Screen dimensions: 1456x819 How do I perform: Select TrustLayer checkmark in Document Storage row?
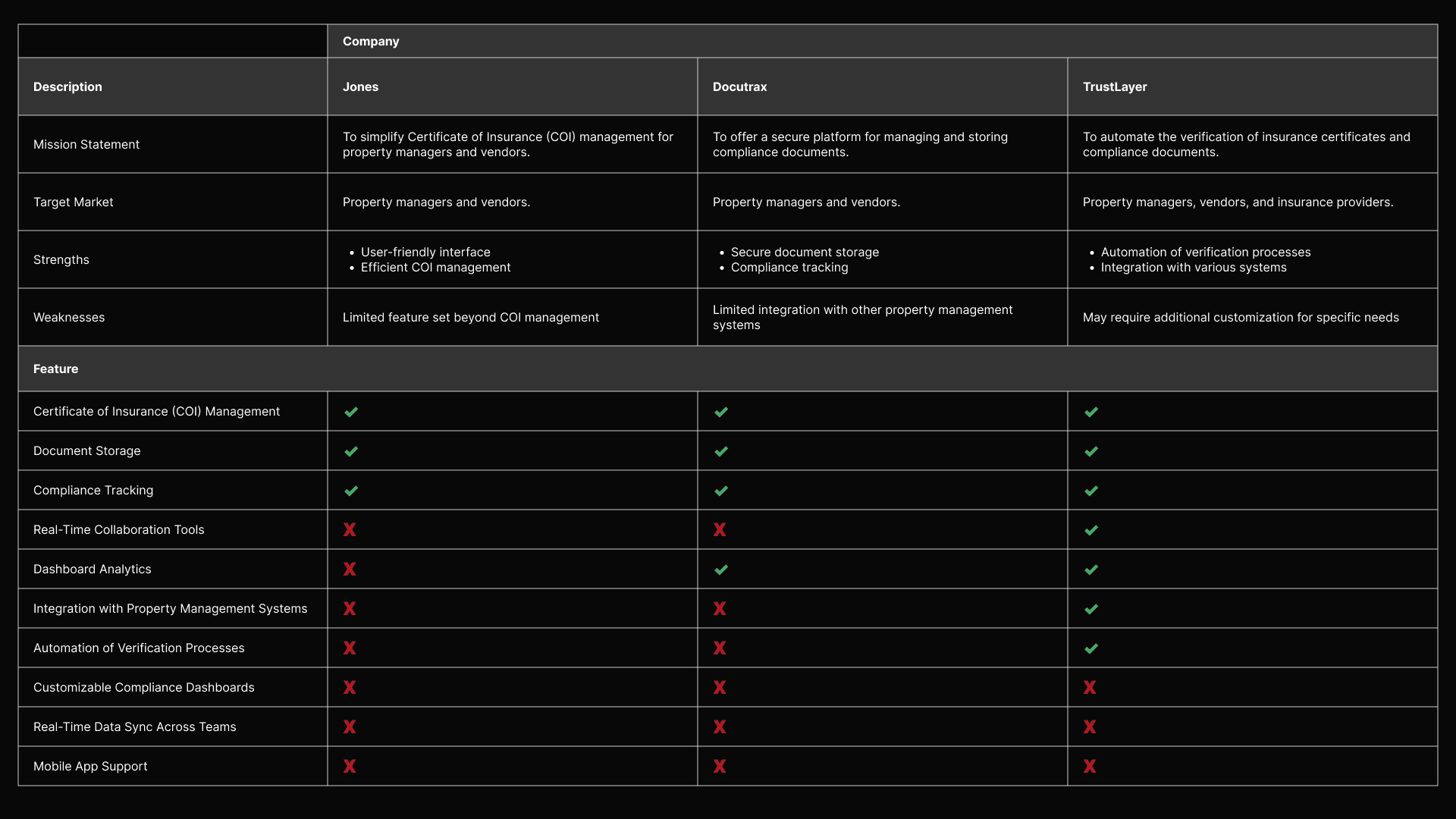[x=1091, y=451]
